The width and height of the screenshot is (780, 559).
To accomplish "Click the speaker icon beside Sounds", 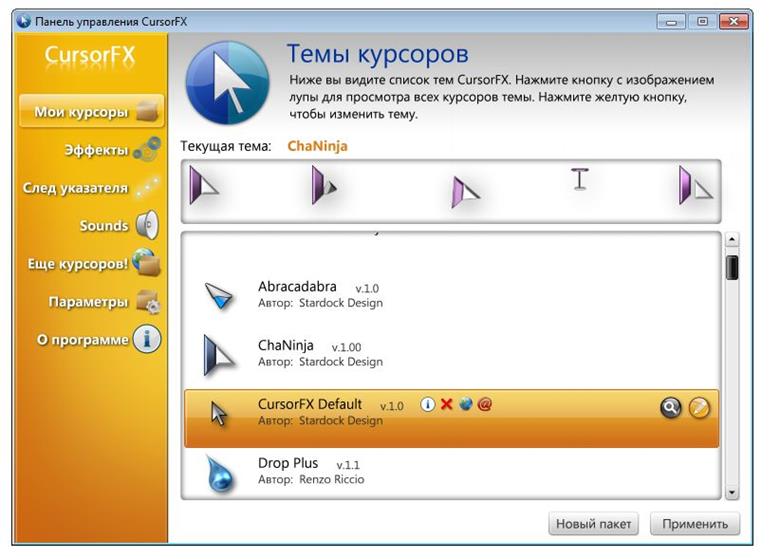I will (147, 225).
